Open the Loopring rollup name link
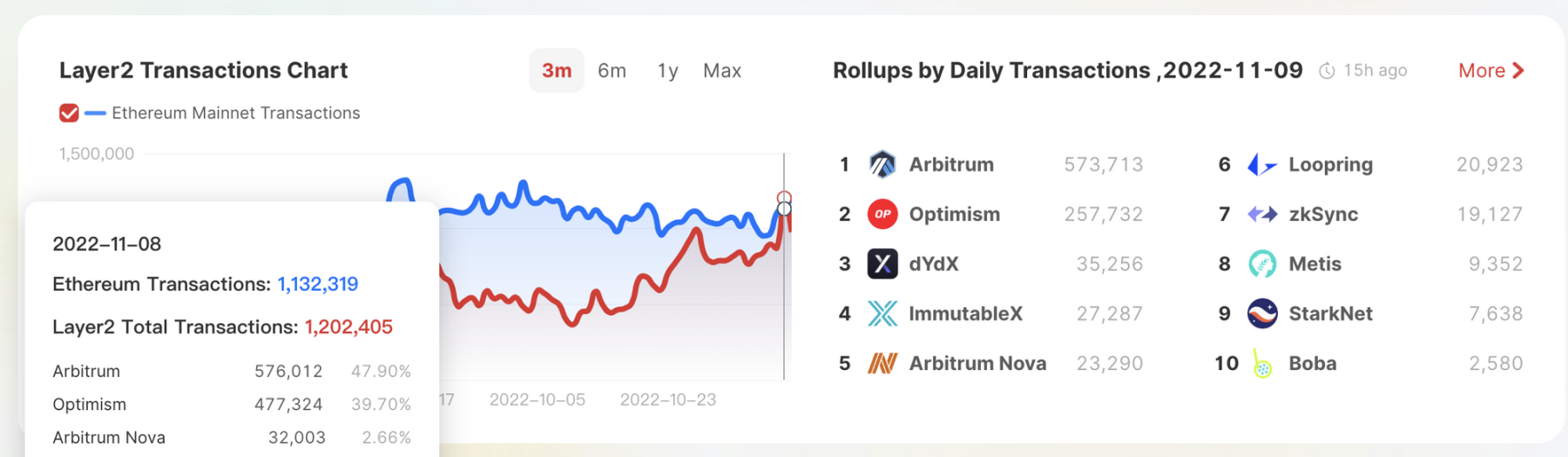The height and width of the screenshot is (457, 1568). pyautogui.click(x=1330, y=165)
